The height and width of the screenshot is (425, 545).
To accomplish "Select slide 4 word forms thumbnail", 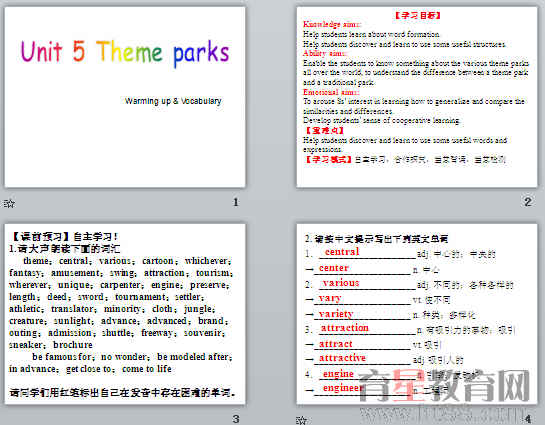I will point(417,314).
